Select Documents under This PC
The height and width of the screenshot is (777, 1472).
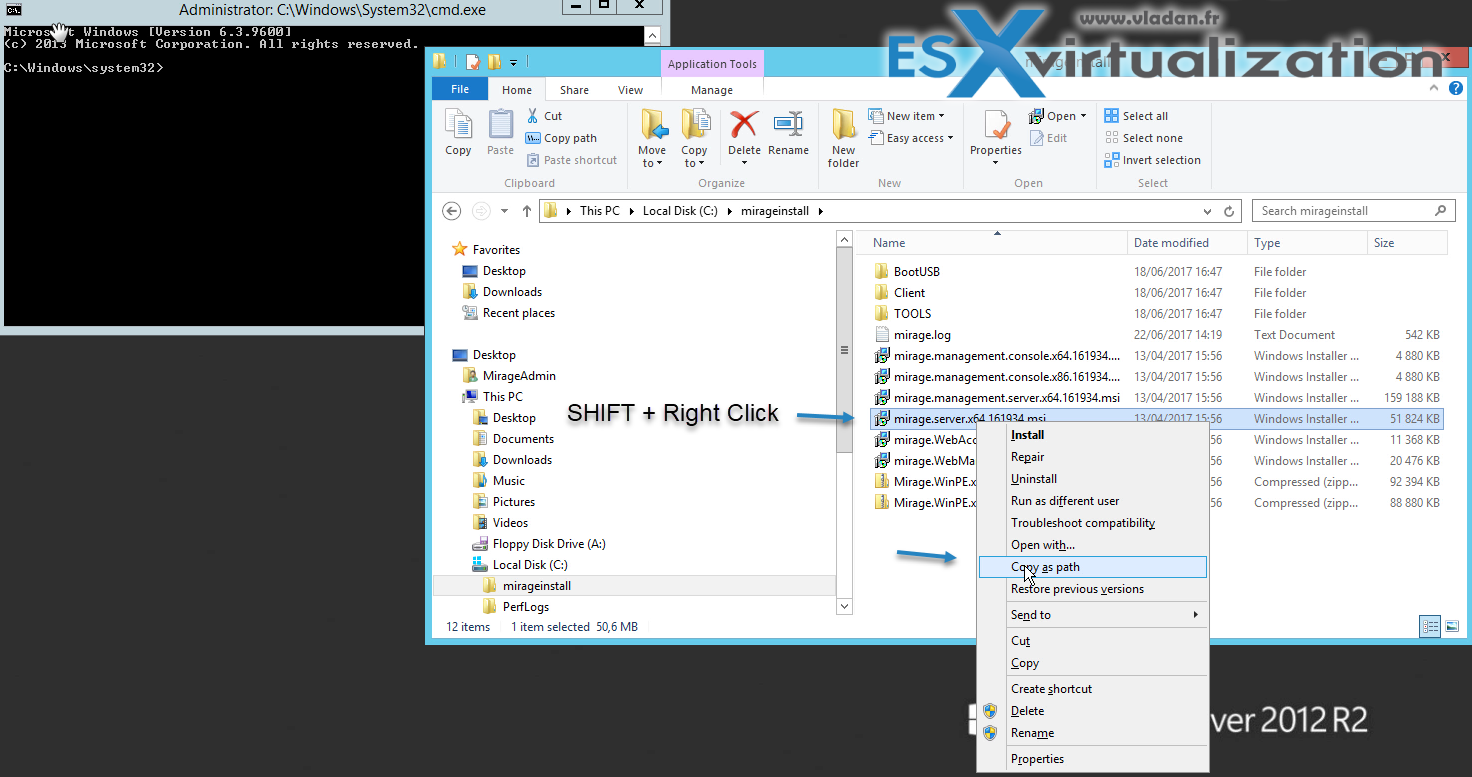tap(513, 439)
